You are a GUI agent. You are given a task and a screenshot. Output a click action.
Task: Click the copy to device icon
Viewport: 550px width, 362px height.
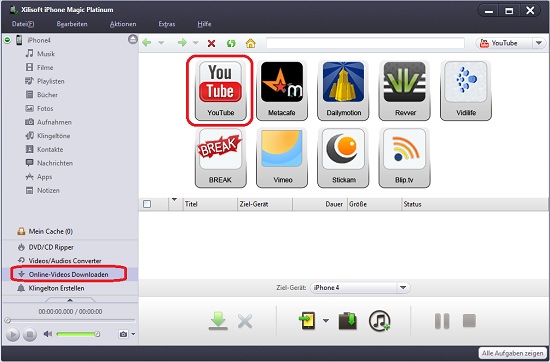[307, 321]
